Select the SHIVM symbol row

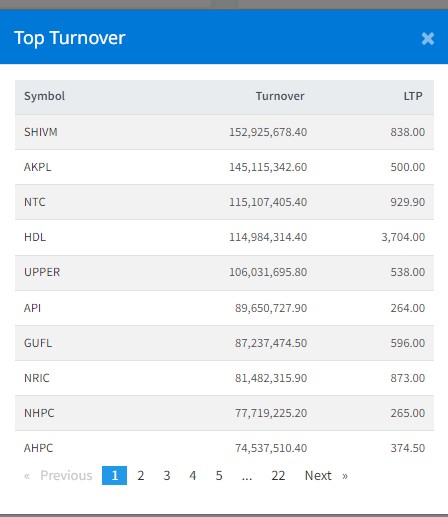coord(224,132)
